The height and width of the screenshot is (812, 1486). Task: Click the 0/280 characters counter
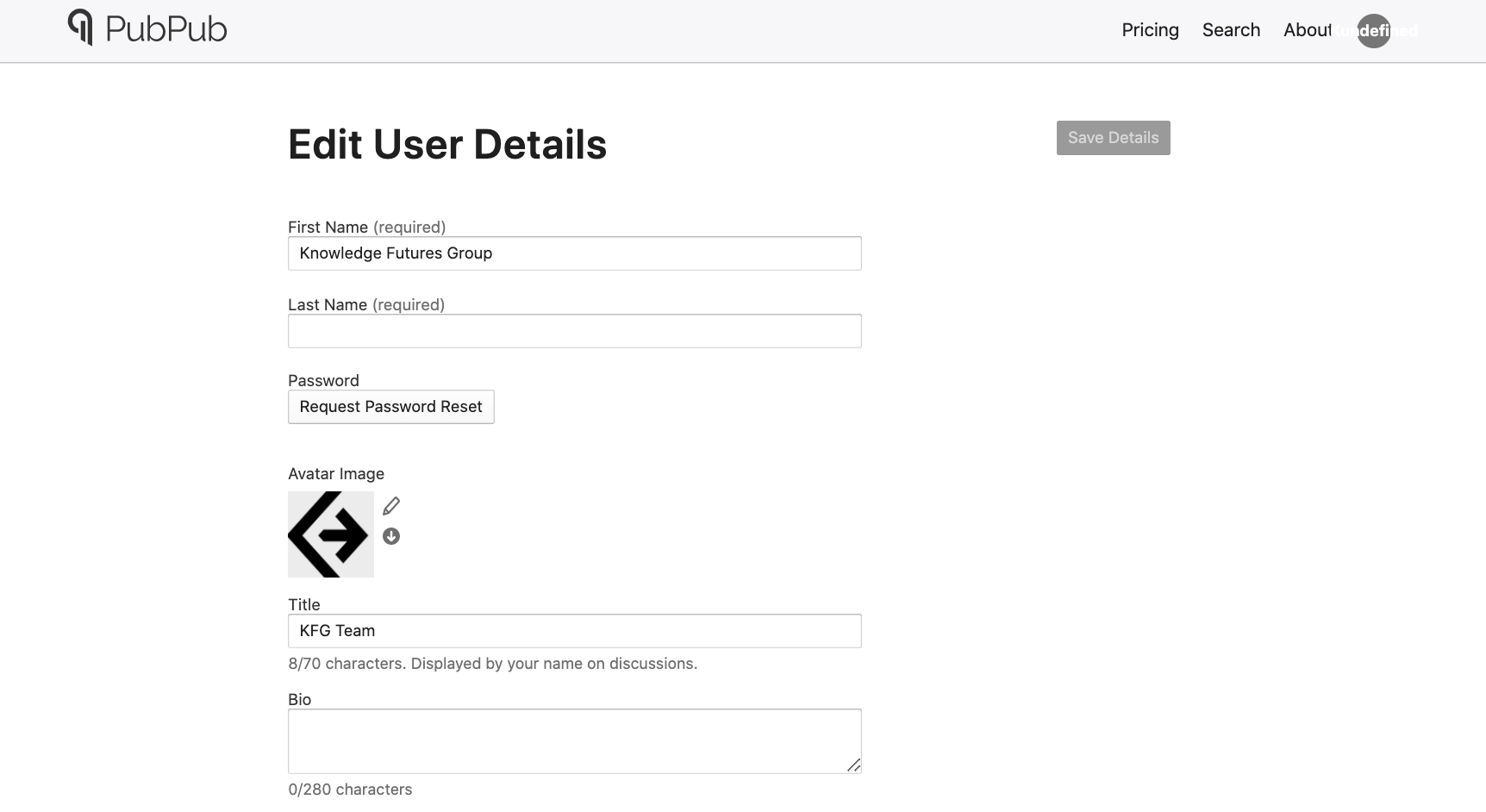pos(350,789)
